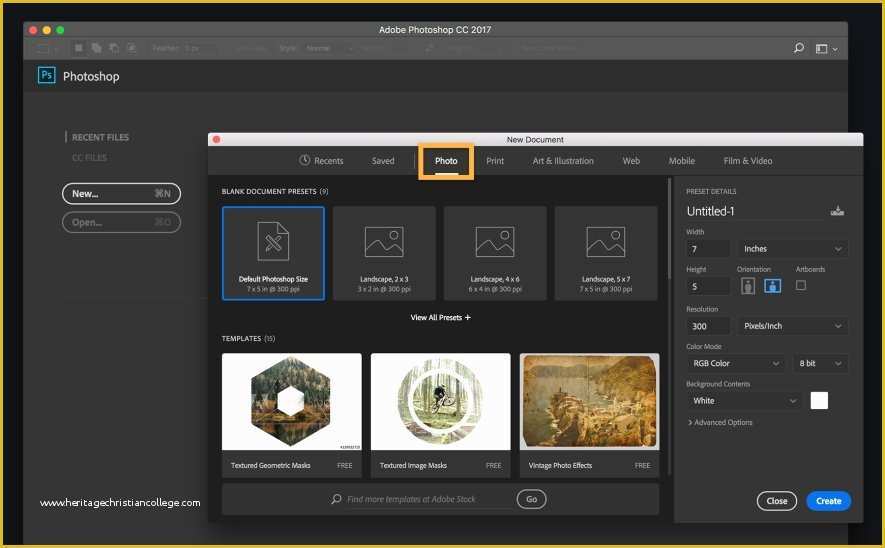
Task: Click the Go button for Adobe Stock
Action: click(531, 499)
